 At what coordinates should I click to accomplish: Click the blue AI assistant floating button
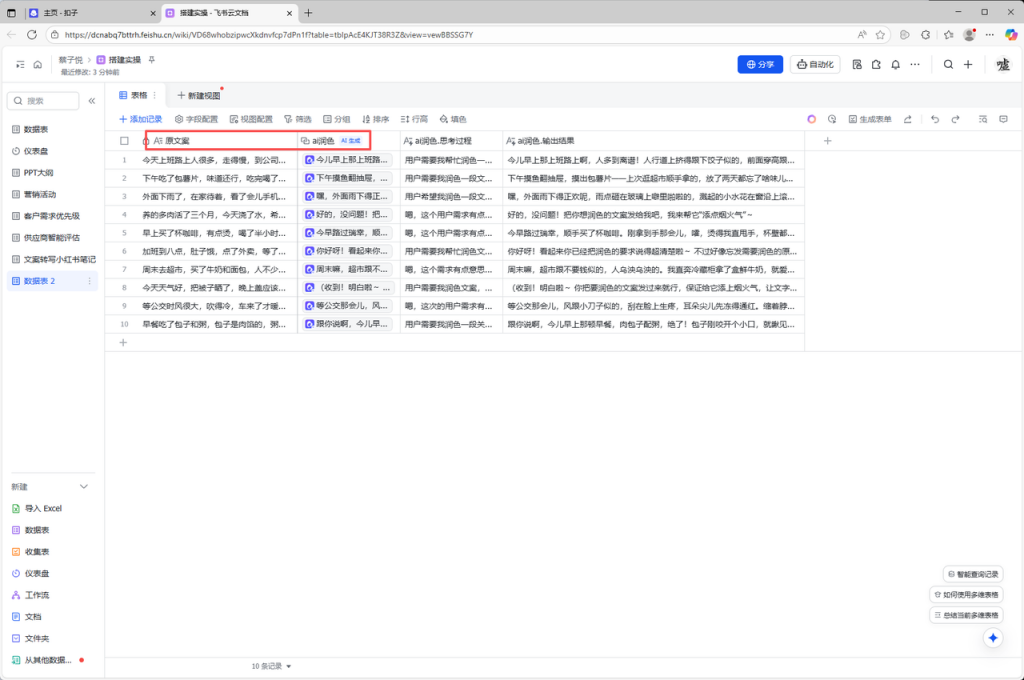point(993,637)
